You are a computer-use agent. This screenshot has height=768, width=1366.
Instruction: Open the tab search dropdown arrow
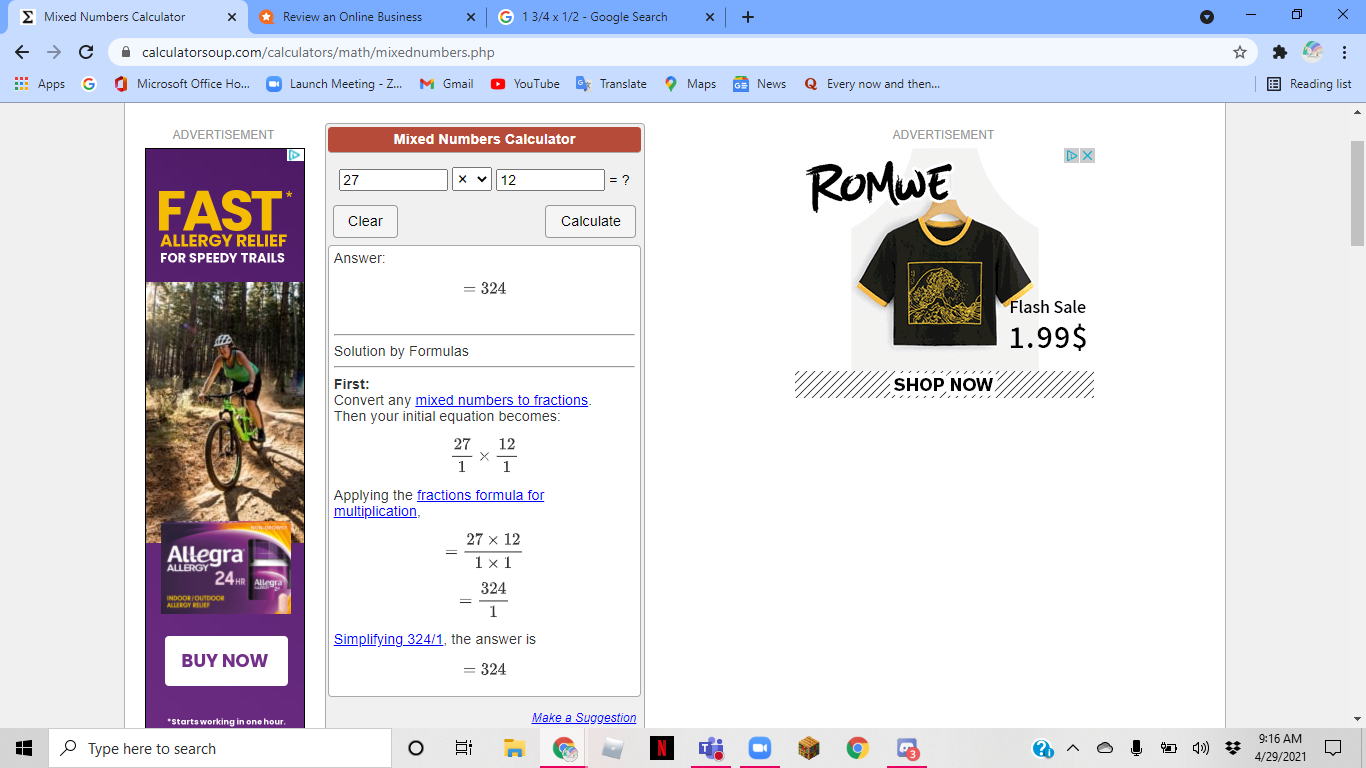click(1207, 17)
